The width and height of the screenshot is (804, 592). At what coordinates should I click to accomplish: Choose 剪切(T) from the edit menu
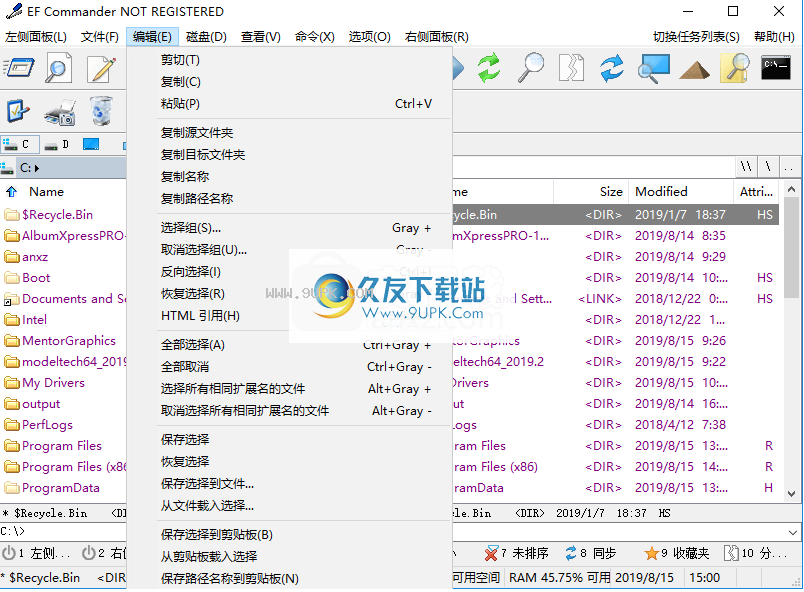tap(290, 60)
